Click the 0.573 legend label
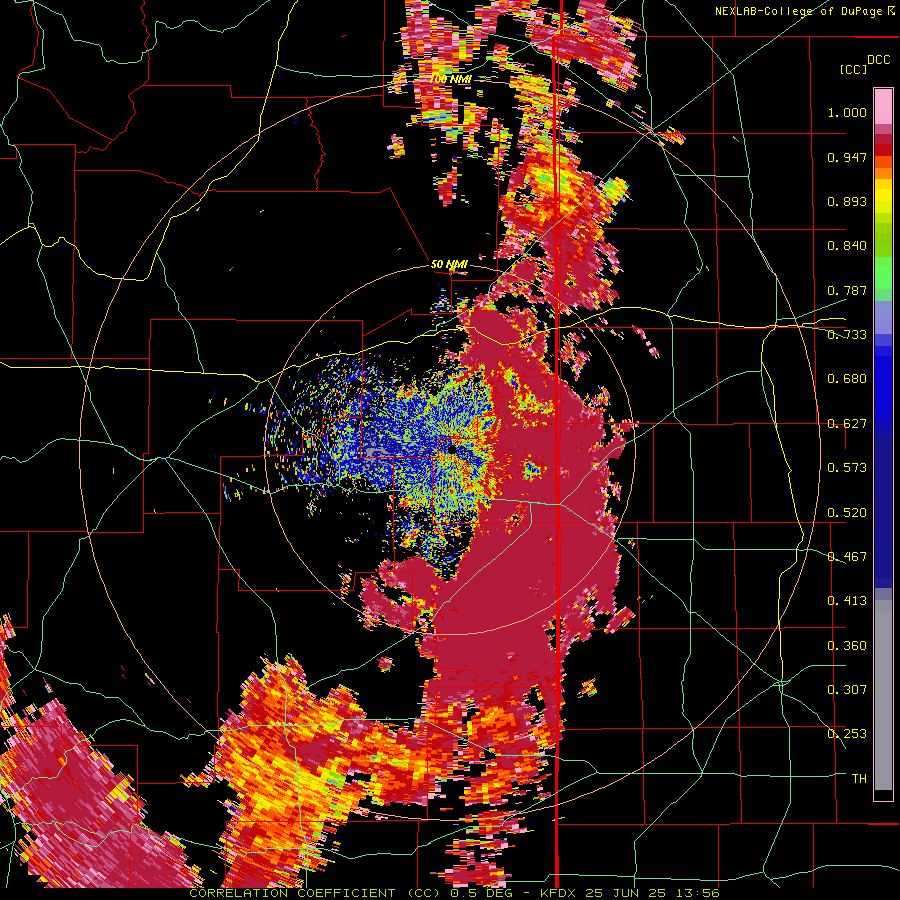The width and height of the screenshot is (900, 900). pyautogui.click(x=847, y=468)
